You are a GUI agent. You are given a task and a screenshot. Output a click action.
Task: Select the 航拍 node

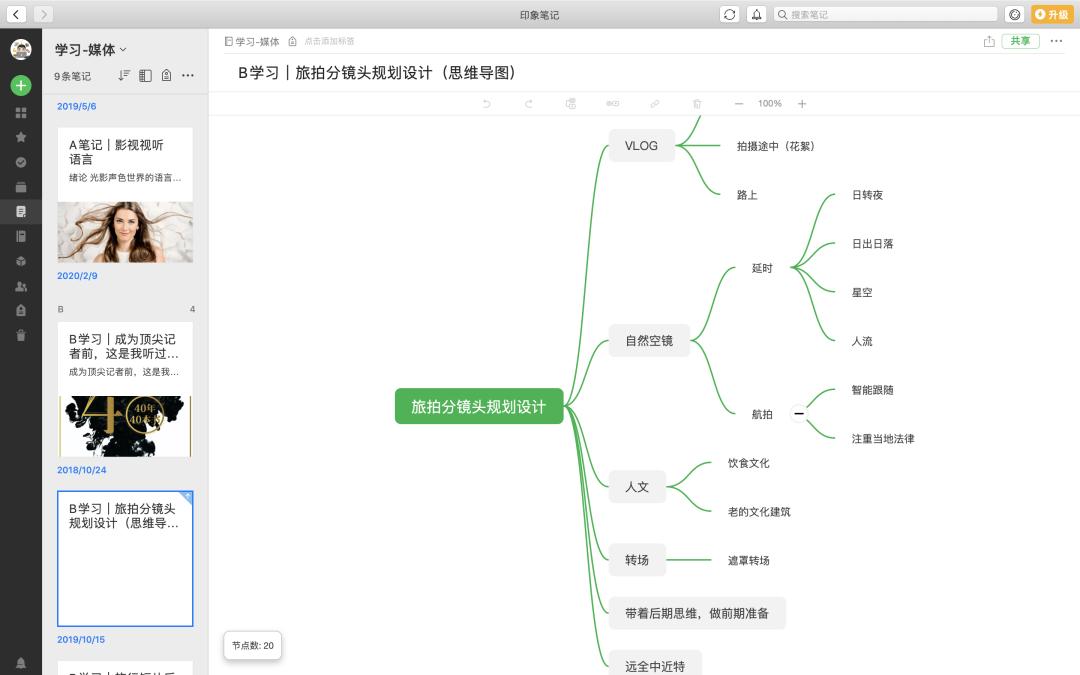coord(762,414)
